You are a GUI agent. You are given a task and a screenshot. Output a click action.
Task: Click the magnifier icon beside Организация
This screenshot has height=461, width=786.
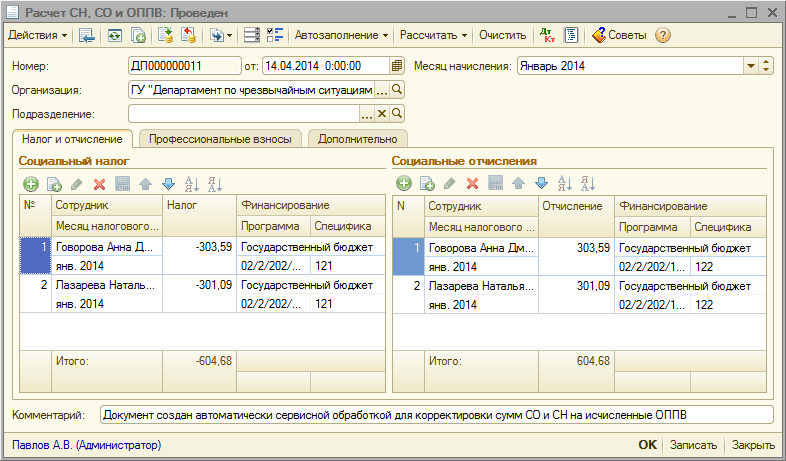click(x=397, y=90)
